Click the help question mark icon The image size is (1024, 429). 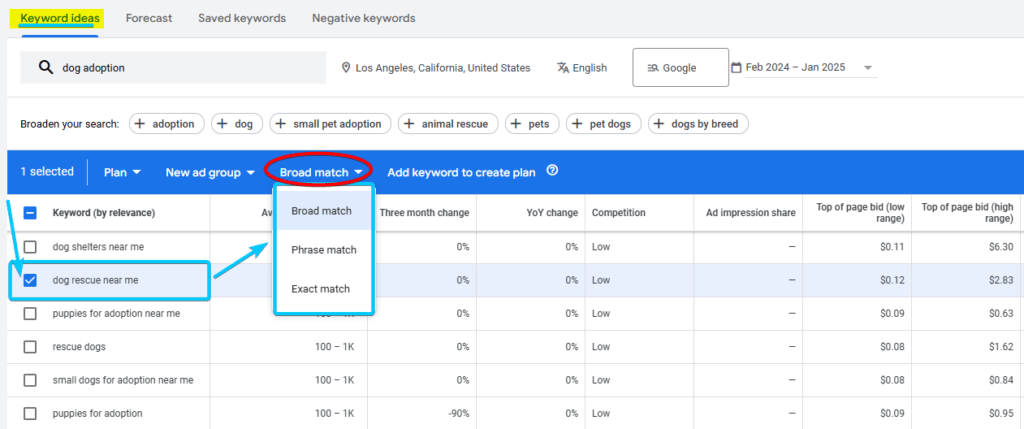pos(552,171)
